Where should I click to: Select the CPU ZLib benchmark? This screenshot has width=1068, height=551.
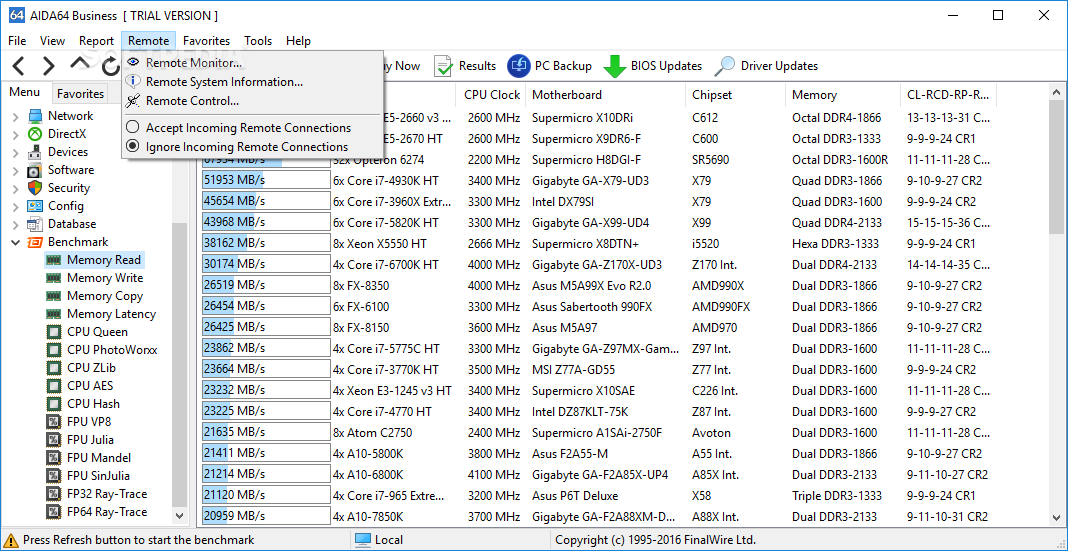coord(91,368)
